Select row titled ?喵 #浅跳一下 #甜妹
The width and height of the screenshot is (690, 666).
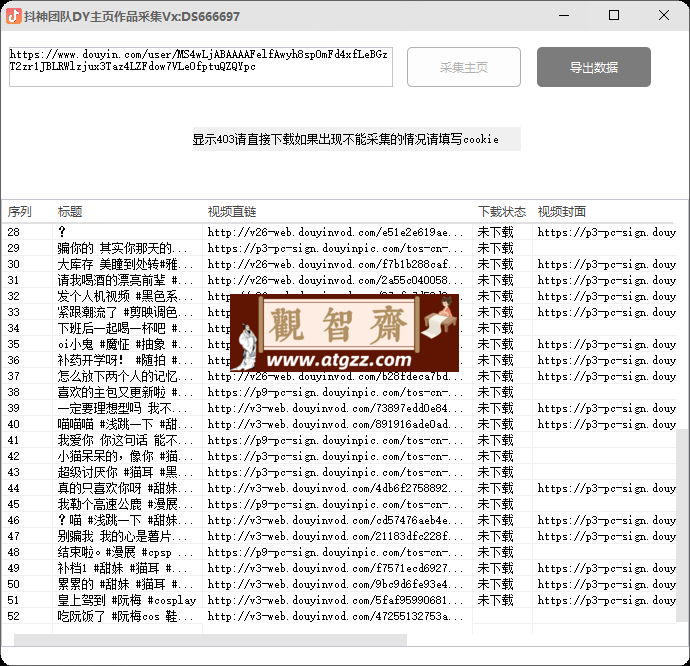[339, 520]
